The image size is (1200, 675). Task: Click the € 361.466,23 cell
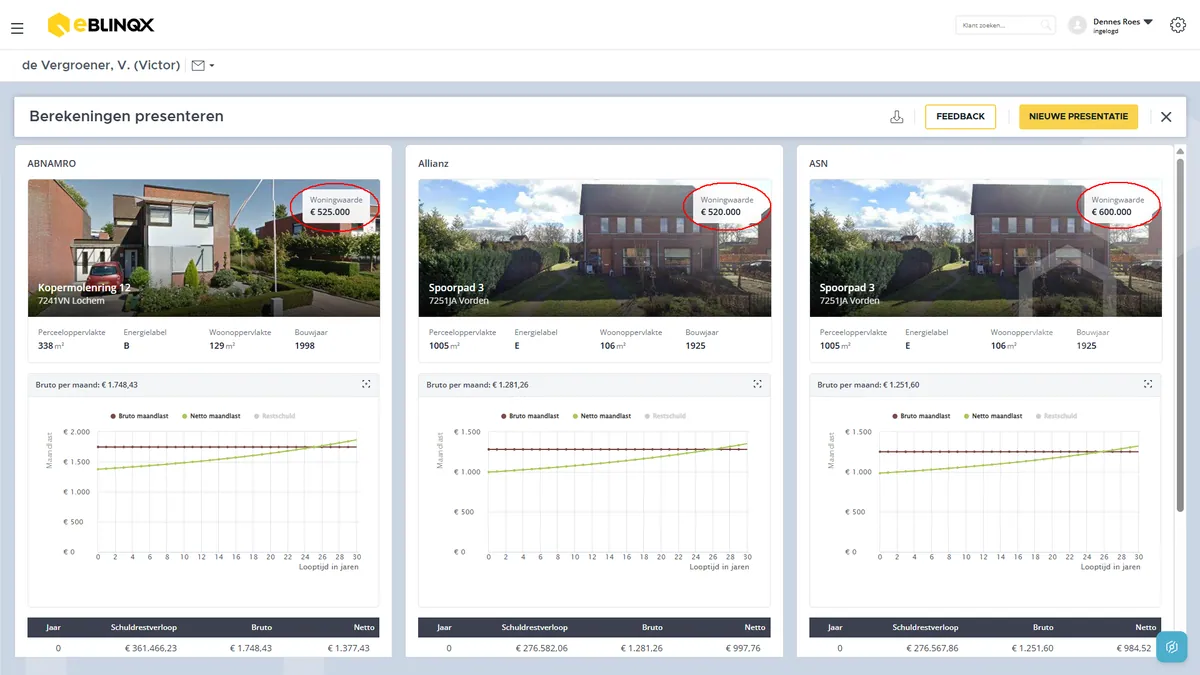[150, 648]
